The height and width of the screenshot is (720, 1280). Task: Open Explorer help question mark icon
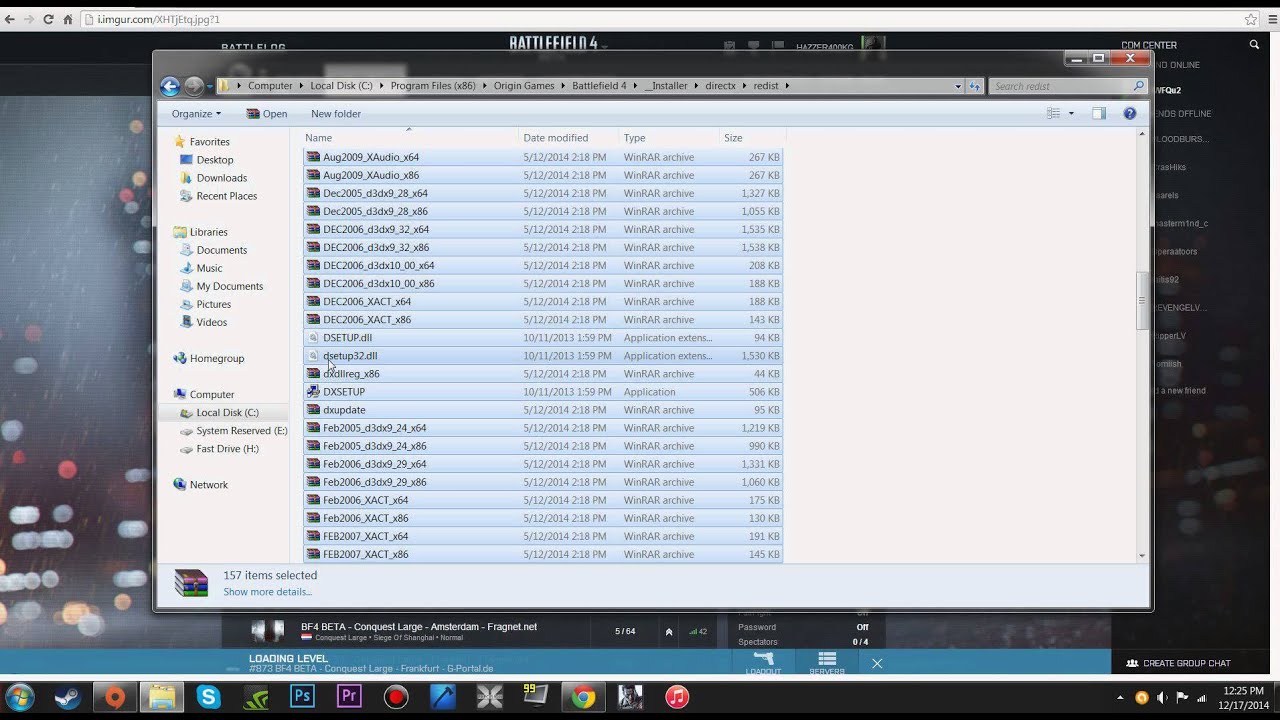pos(1130,114)
